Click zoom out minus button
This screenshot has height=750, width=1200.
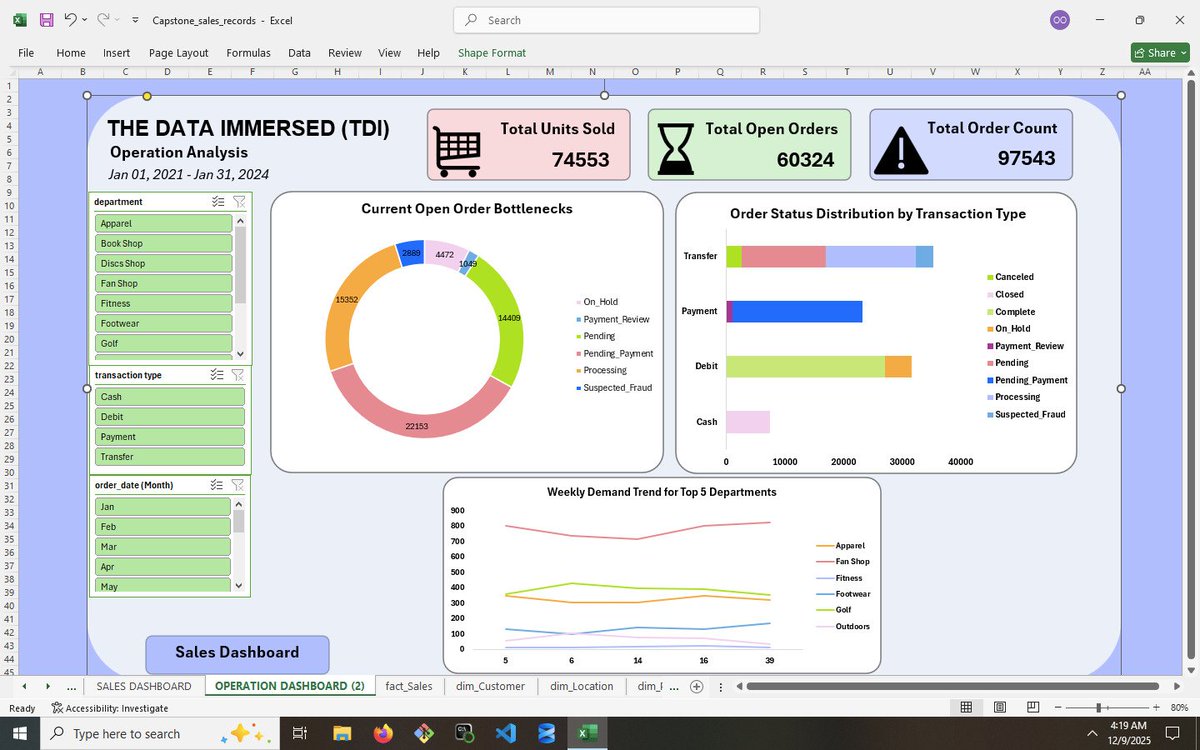click(x=1060, y=708)
